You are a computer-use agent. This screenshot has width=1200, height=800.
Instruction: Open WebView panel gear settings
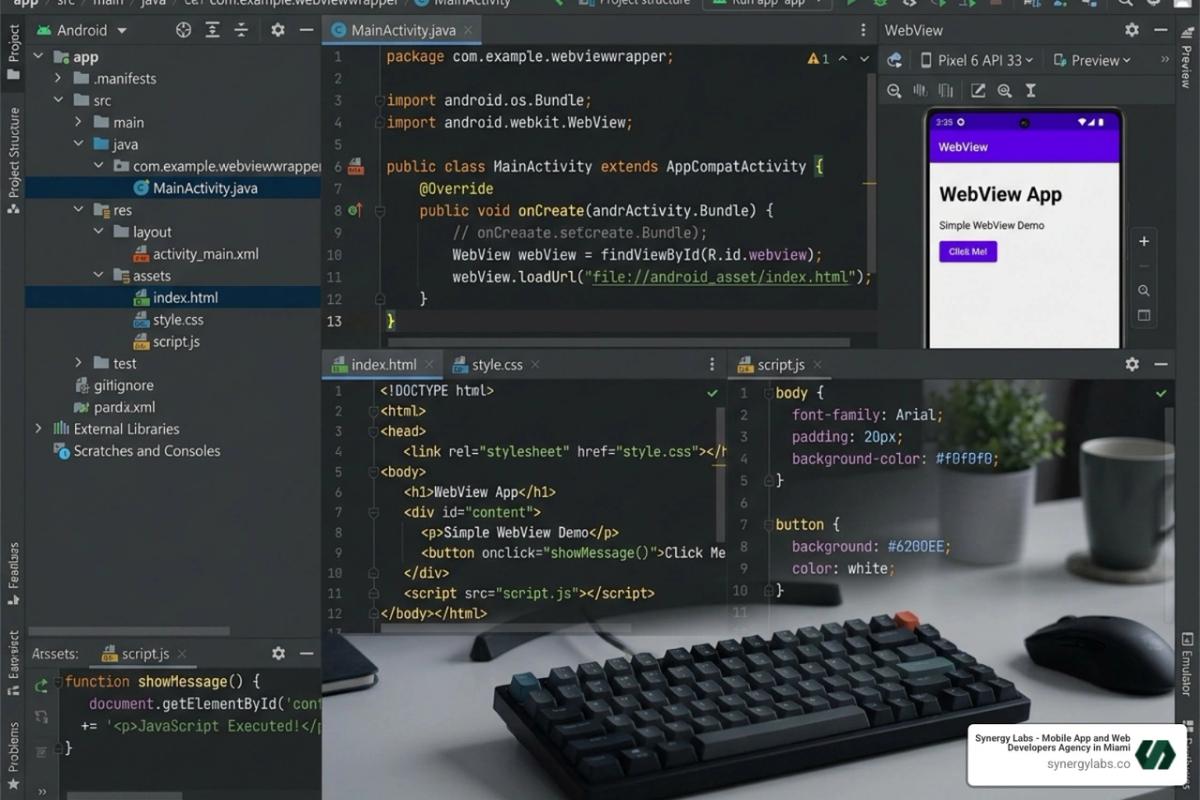pos(1131,30)
